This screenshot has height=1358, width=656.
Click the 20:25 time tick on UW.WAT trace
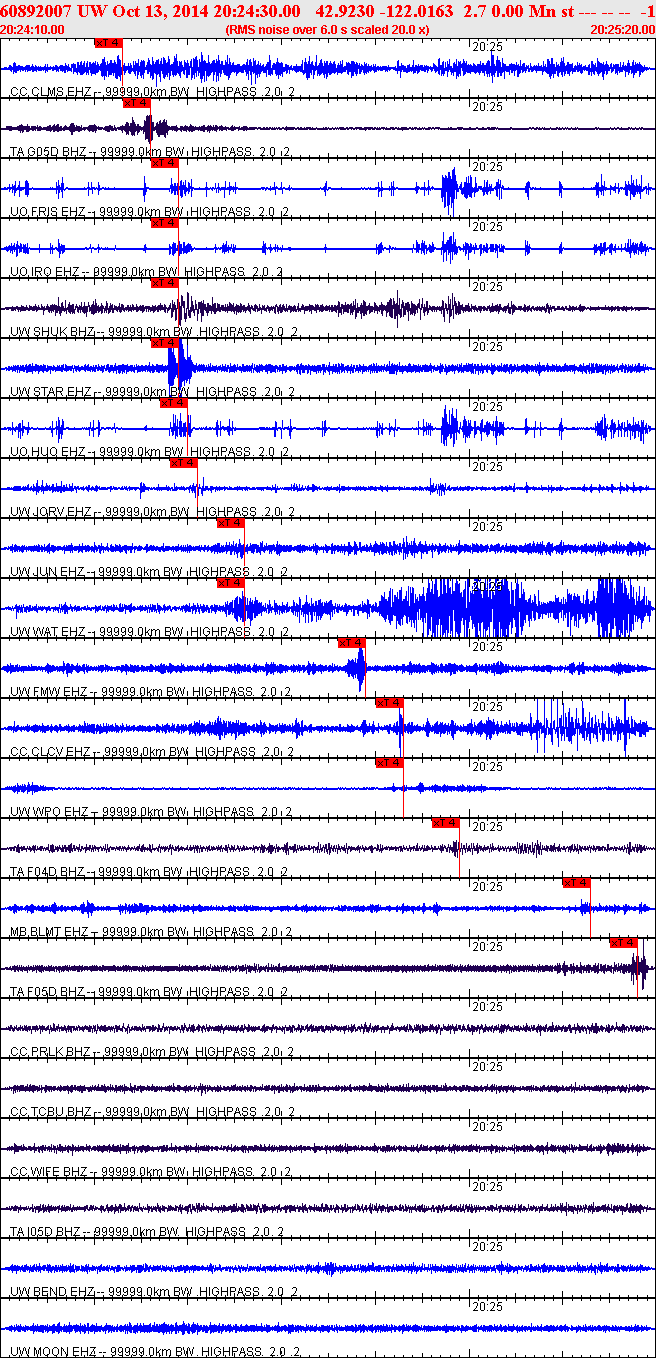coord(487,586)
